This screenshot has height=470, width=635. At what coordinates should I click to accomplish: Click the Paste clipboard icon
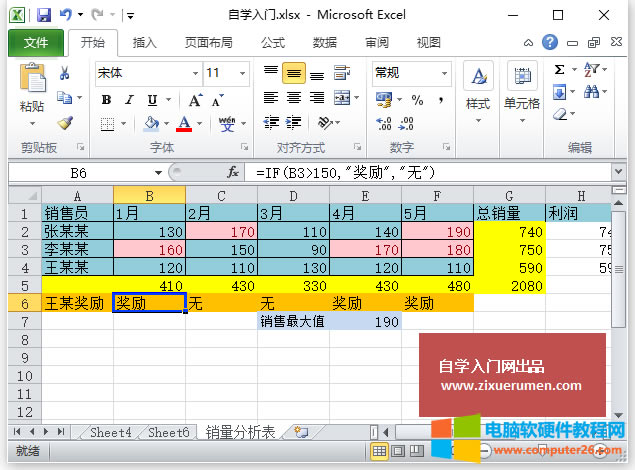click(x=31, y=88)
